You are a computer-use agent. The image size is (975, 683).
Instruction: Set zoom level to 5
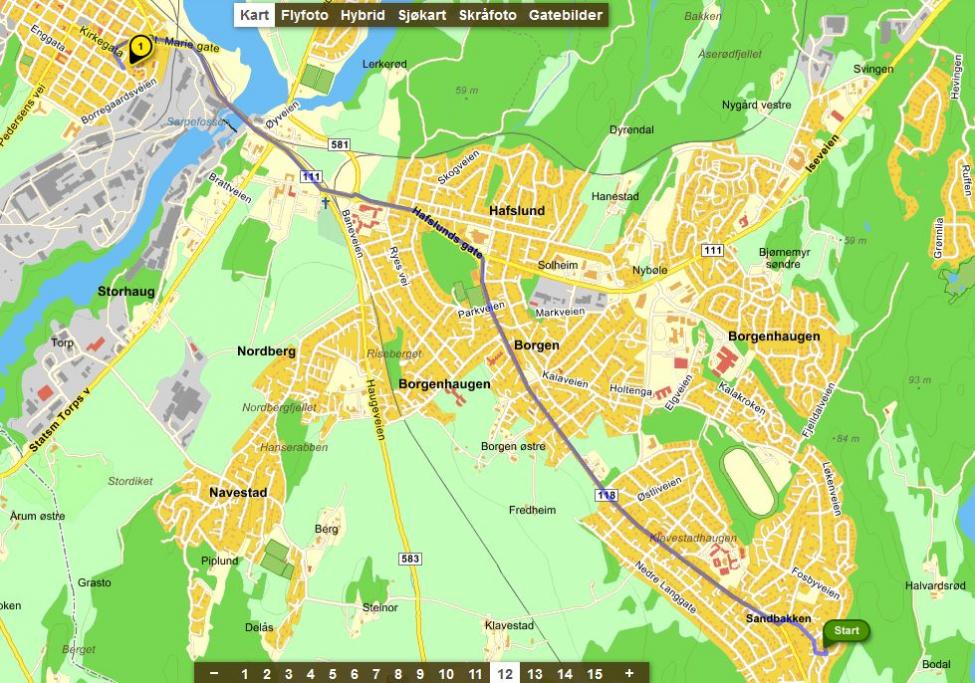pos(332,674)
